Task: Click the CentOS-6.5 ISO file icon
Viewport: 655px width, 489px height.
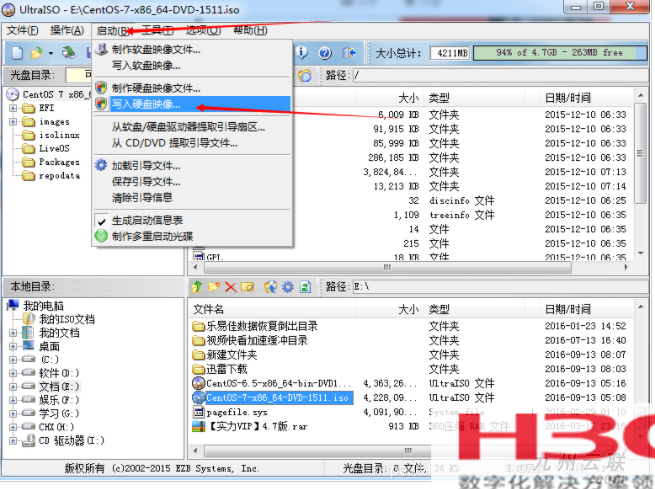Action: tap(198, 383)
